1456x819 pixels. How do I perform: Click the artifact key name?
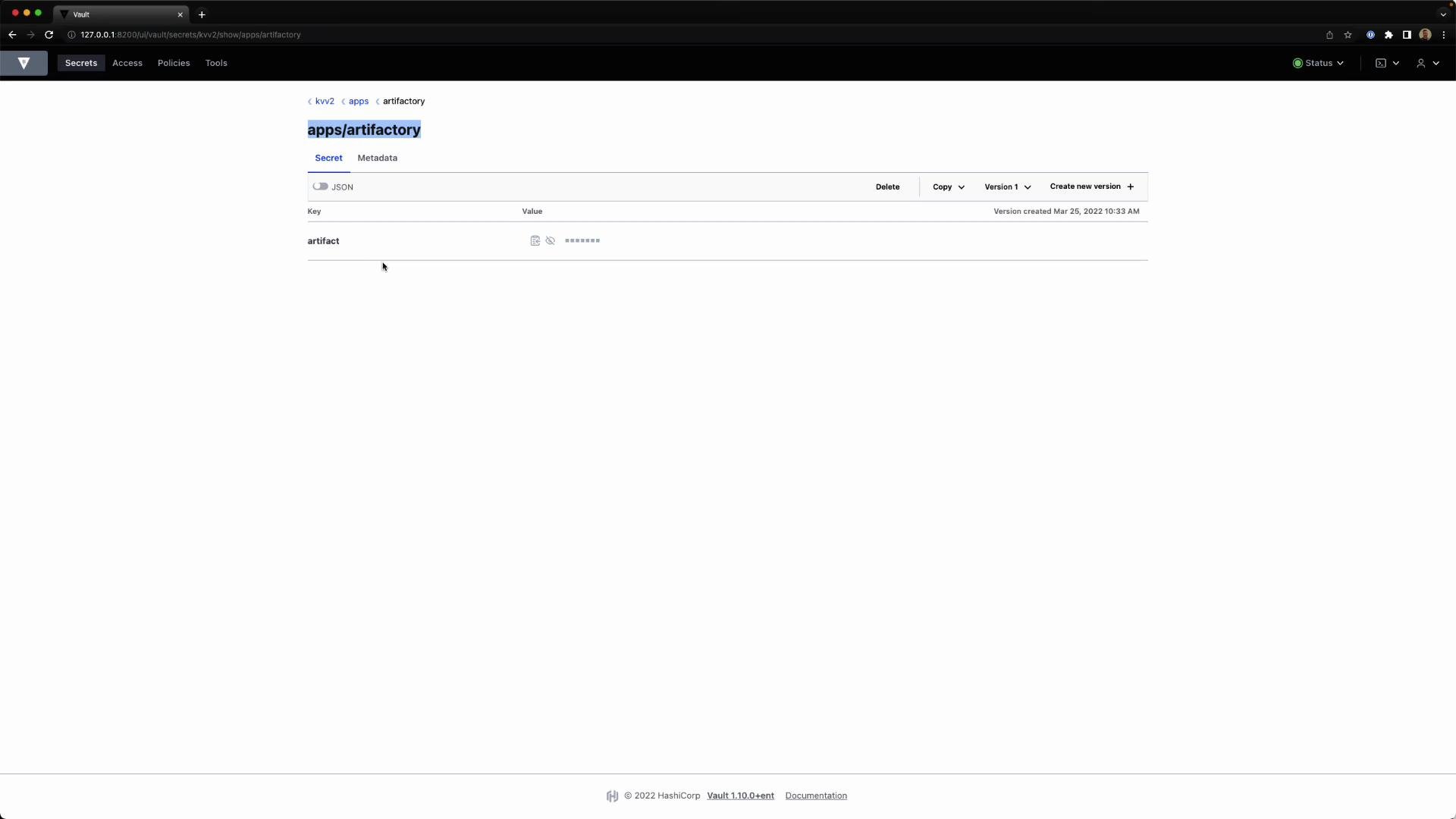323,241
